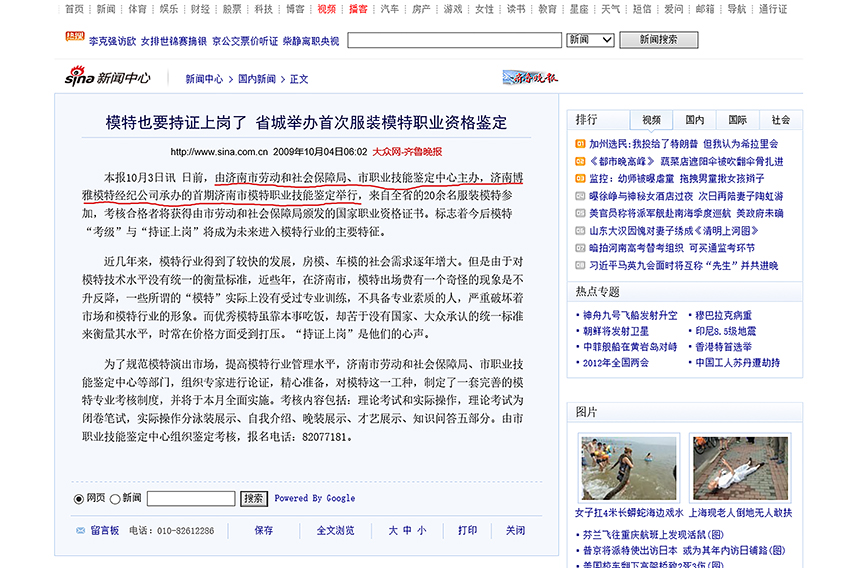Open 上海现老人倒地无人敢扶 caption link
853x568 pixels.
pos(740,513)
